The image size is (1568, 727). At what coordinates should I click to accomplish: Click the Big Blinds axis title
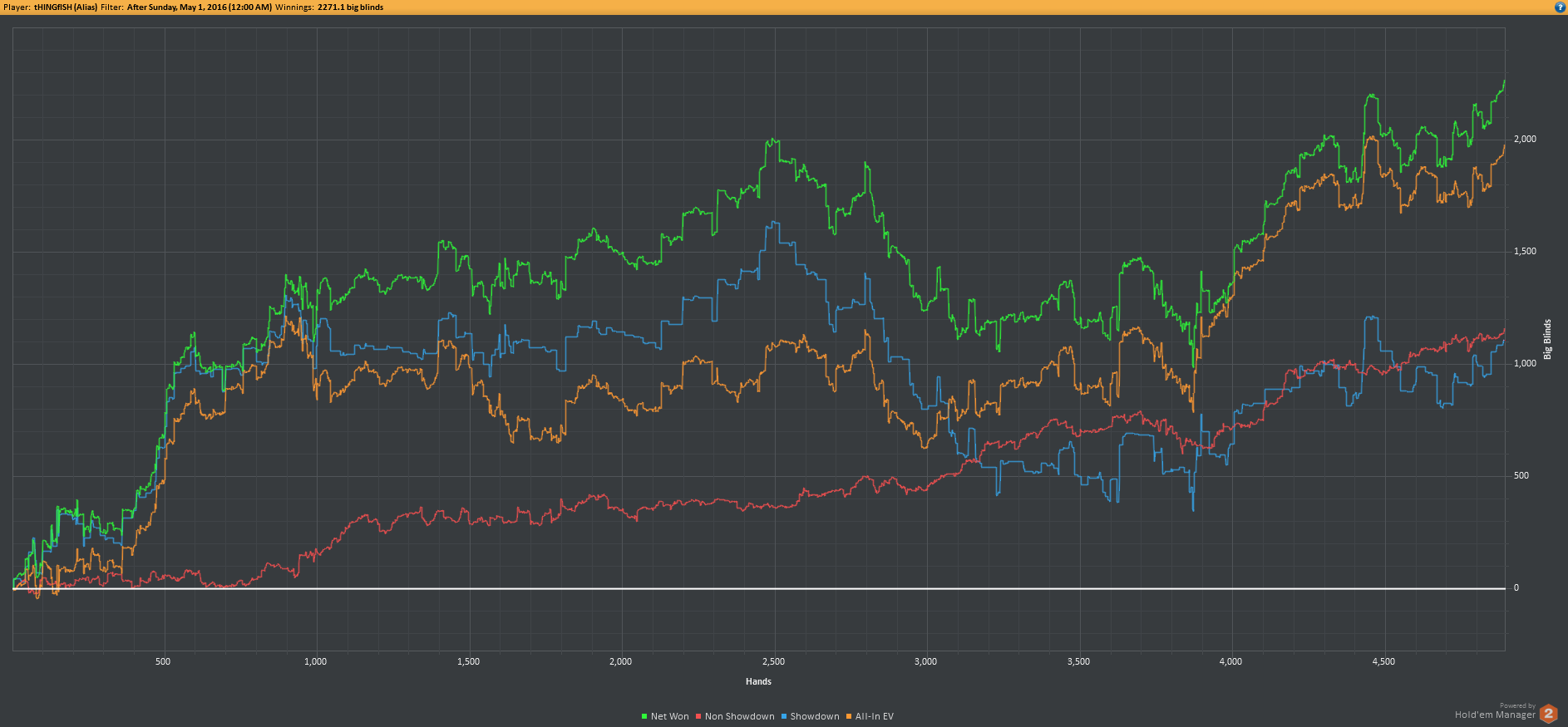[1547, 339]
